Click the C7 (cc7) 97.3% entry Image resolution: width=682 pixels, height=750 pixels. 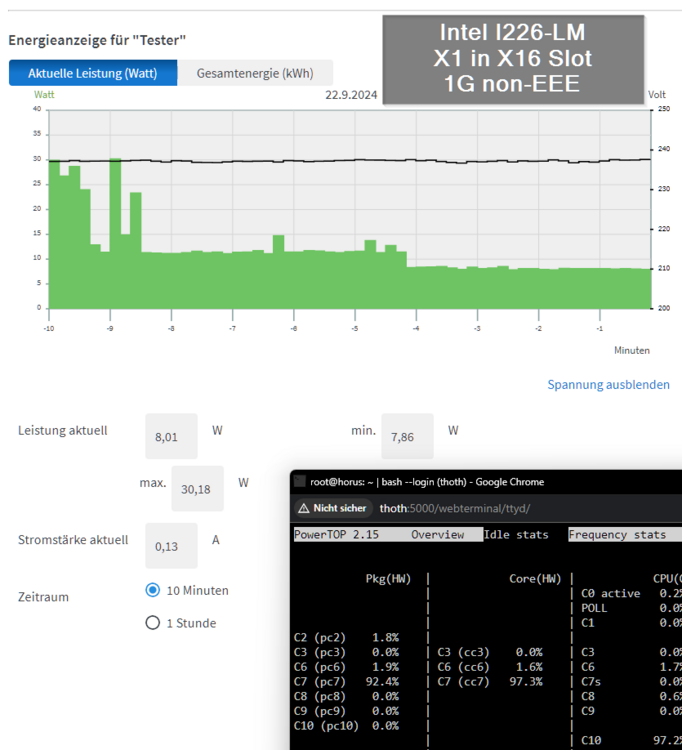(490, 682)
